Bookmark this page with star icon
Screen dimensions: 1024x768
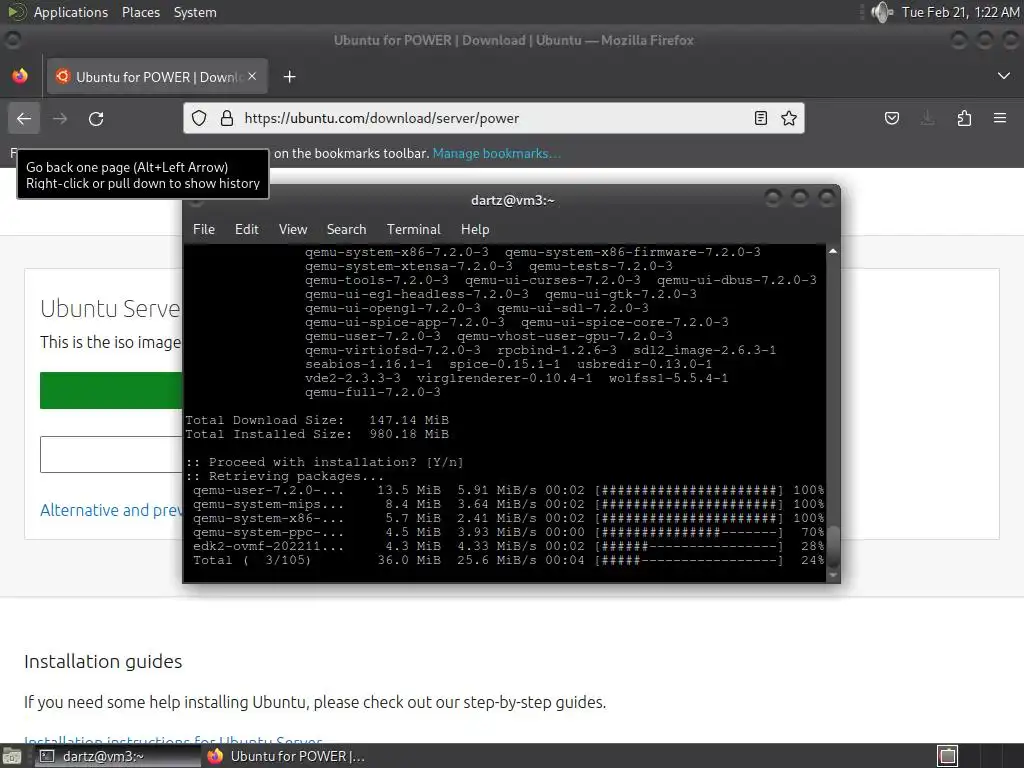(789, 118)
